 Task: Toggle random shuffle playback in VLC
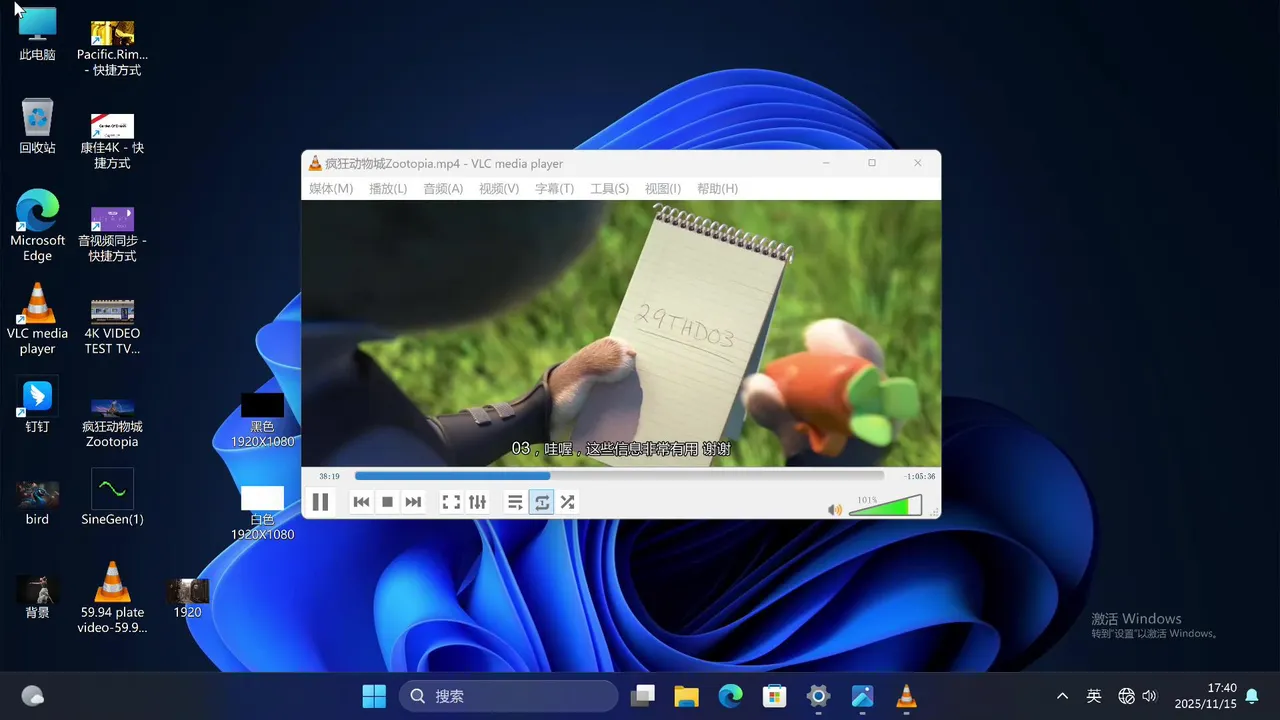[x=567, y=502]
